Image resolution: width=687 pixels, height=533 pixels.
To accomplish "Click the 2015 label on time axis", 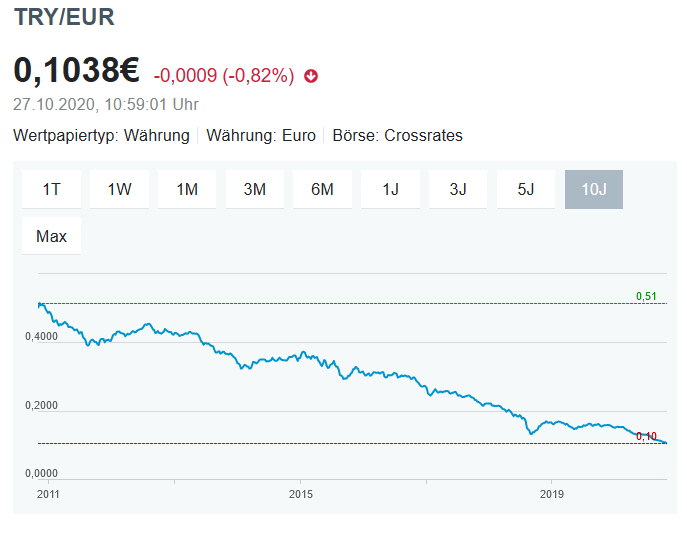I will [x=301, y=494].
